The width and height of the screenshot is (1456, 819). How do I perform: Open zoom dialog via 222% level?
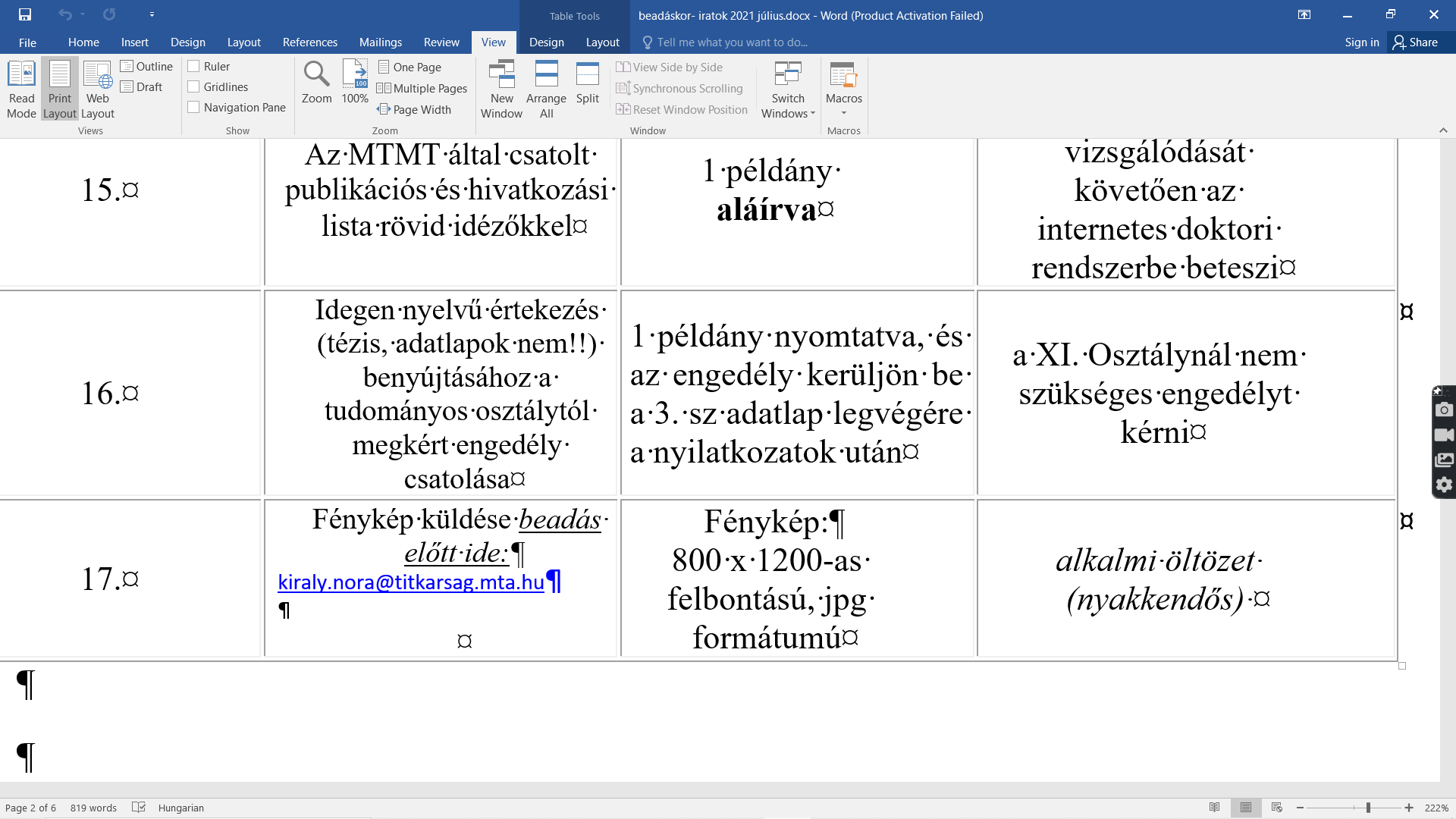tap(1436, 808)
